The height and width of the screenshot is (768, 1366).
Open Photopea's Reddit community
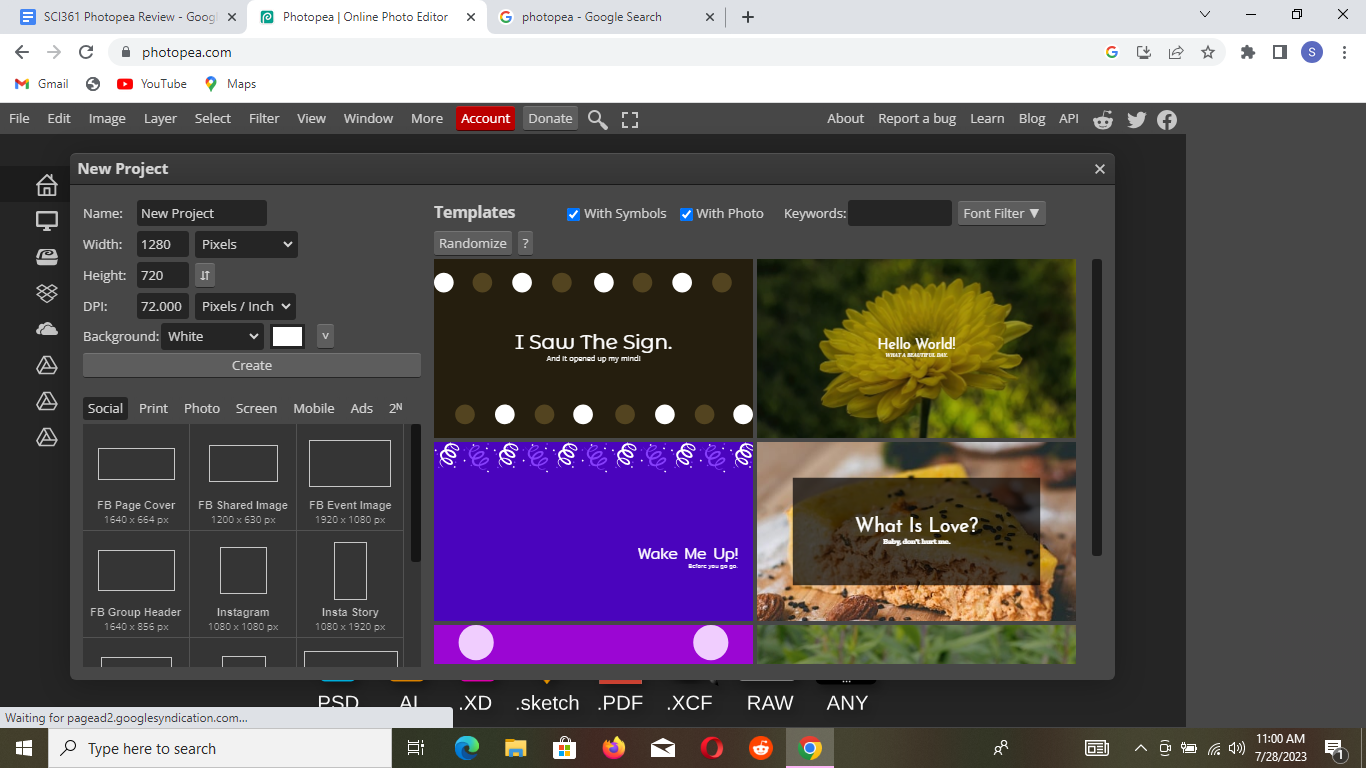tap(1102, 120)
